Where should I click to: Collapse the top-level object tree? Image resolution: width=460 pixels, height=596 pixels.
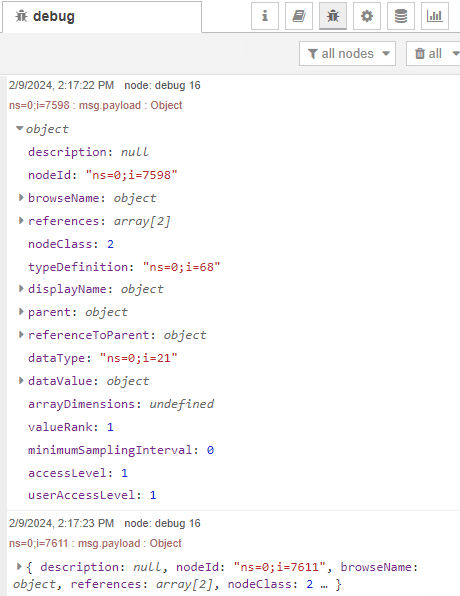[19, 128]
